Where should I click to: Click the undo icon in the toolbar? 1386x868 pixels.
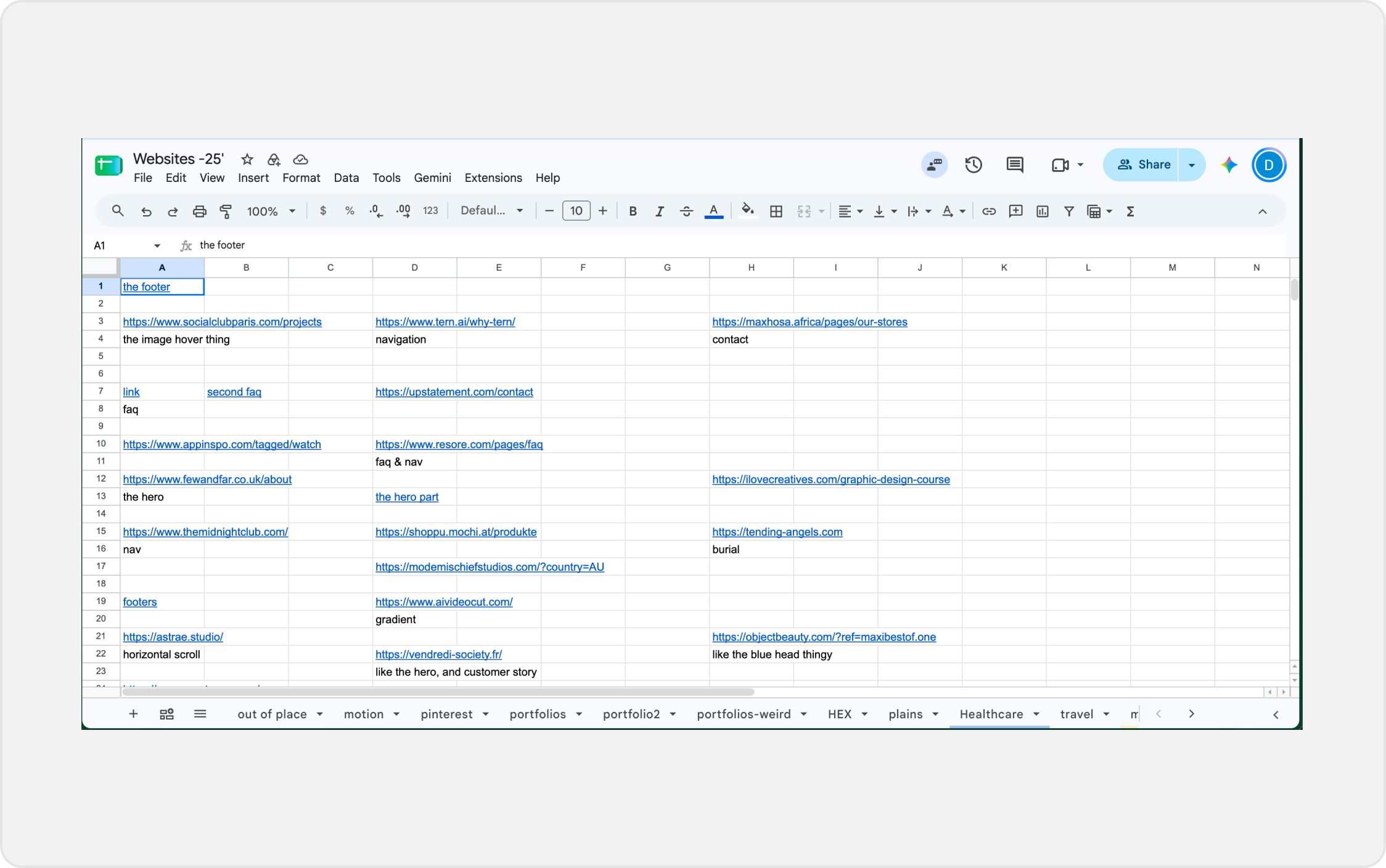[146, 211]
